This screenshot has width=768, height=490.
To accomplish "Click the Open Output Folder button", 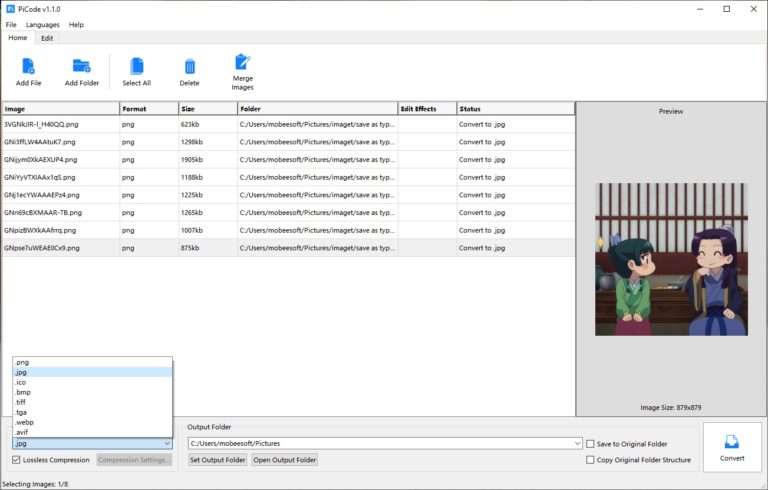I will coord(284,460).
